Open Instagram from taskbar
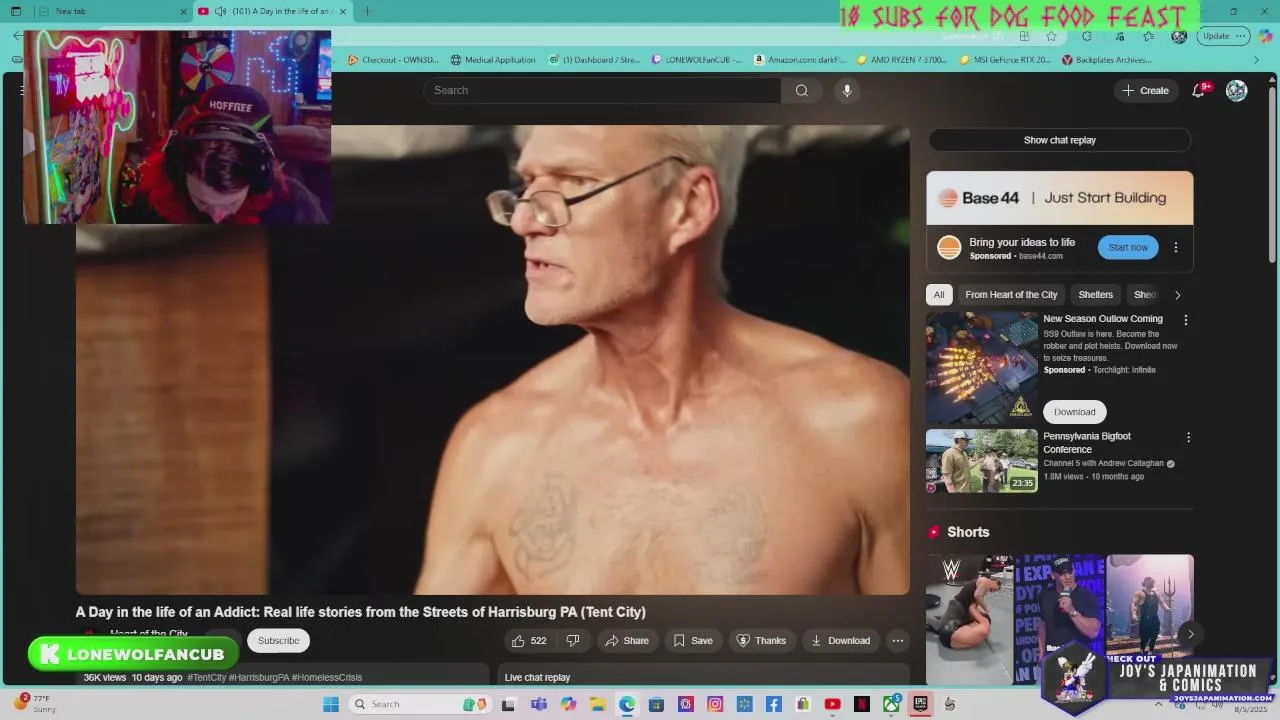Viewport: 1280px width, 720px height. 714,704
